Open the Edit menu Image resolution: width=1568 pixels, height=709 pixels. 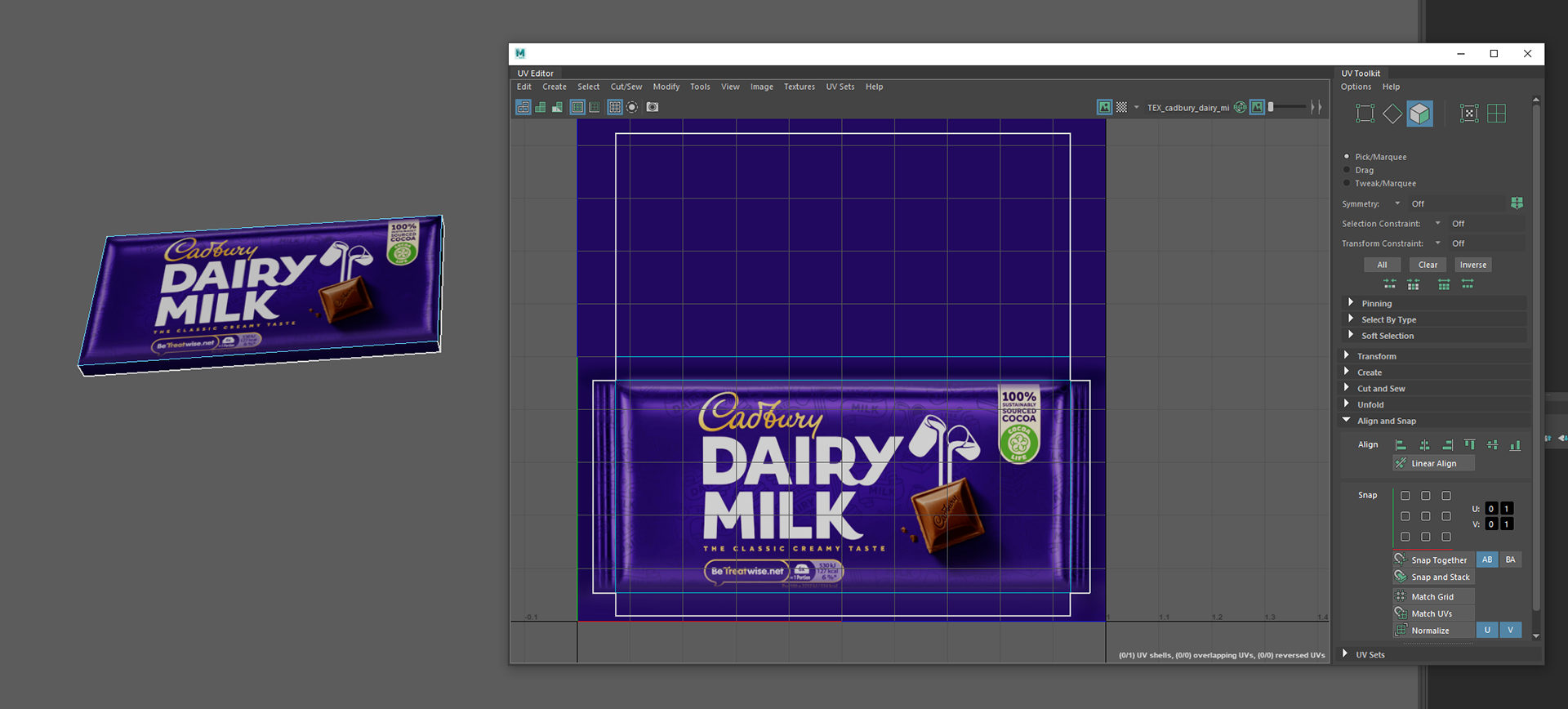(x=524, y=87)
